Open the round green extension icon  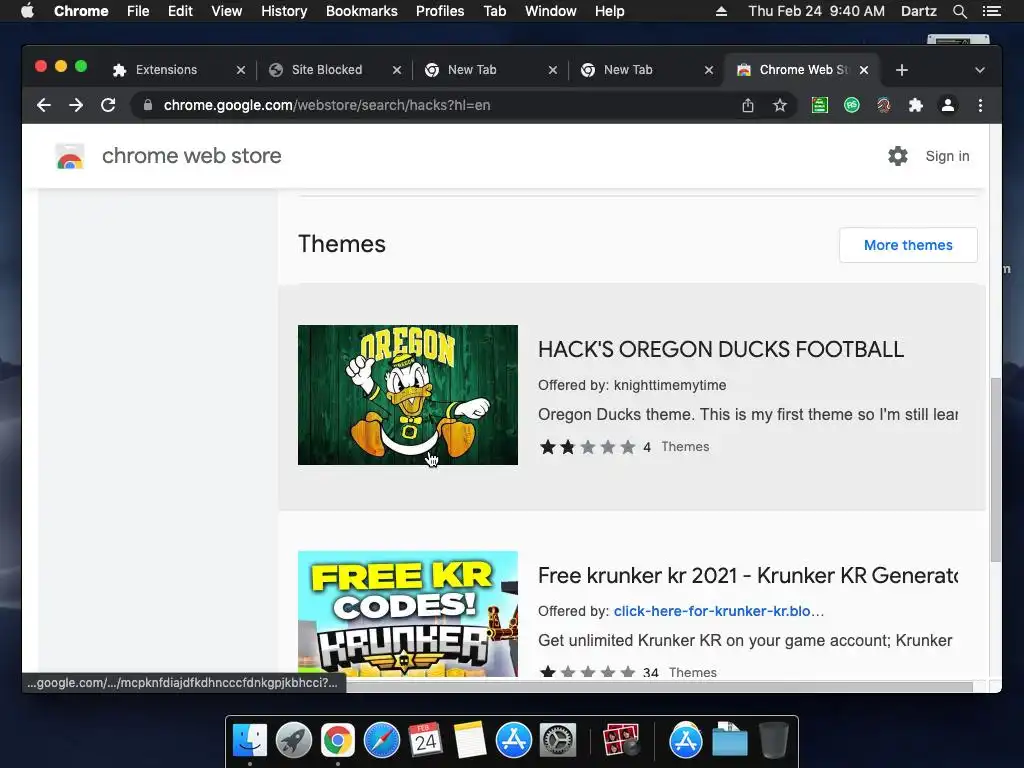tap(852, 105)
